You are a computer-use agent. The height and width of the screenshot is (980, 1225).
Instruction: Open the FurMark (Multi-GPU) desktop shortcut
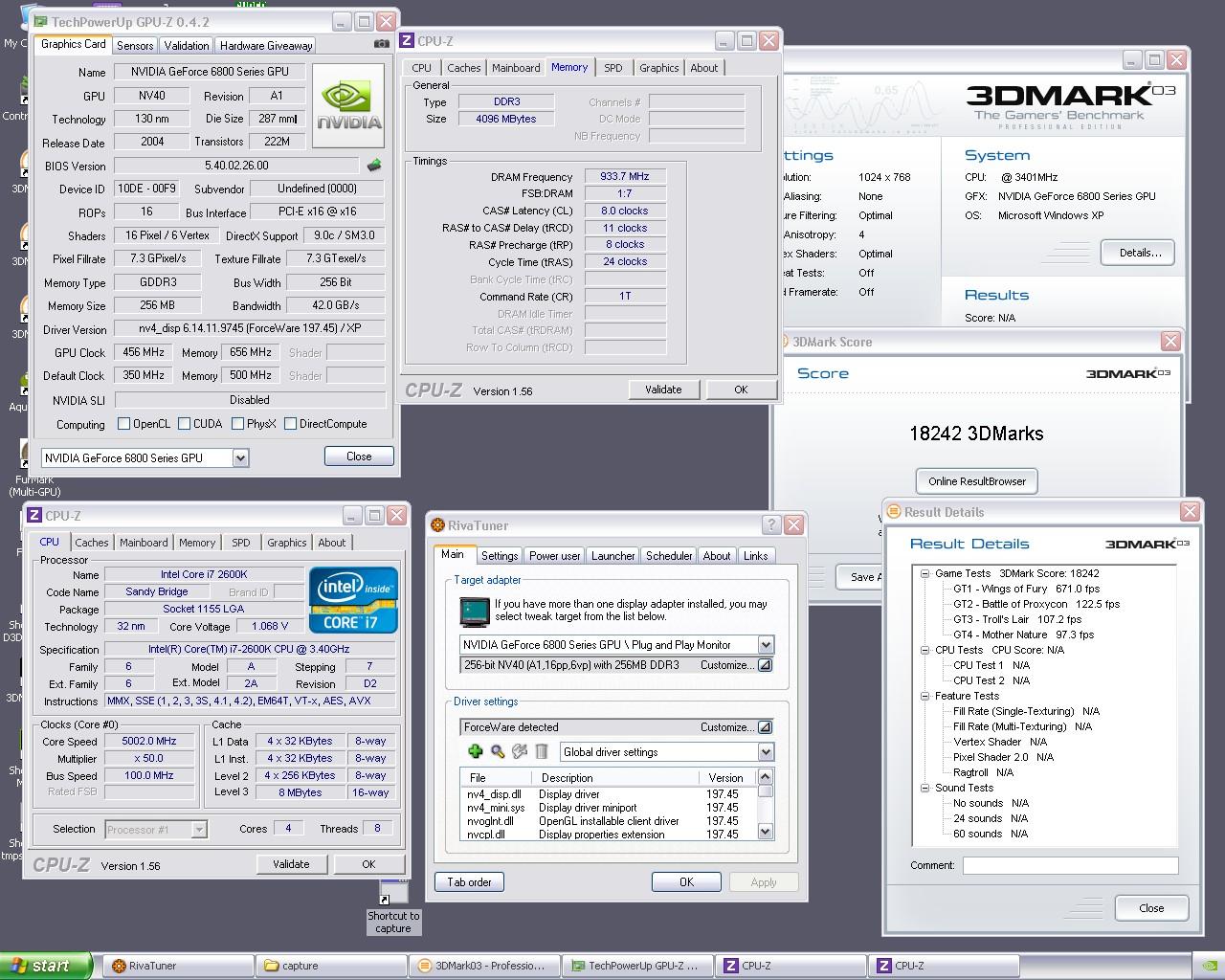(x=32, y=469)
